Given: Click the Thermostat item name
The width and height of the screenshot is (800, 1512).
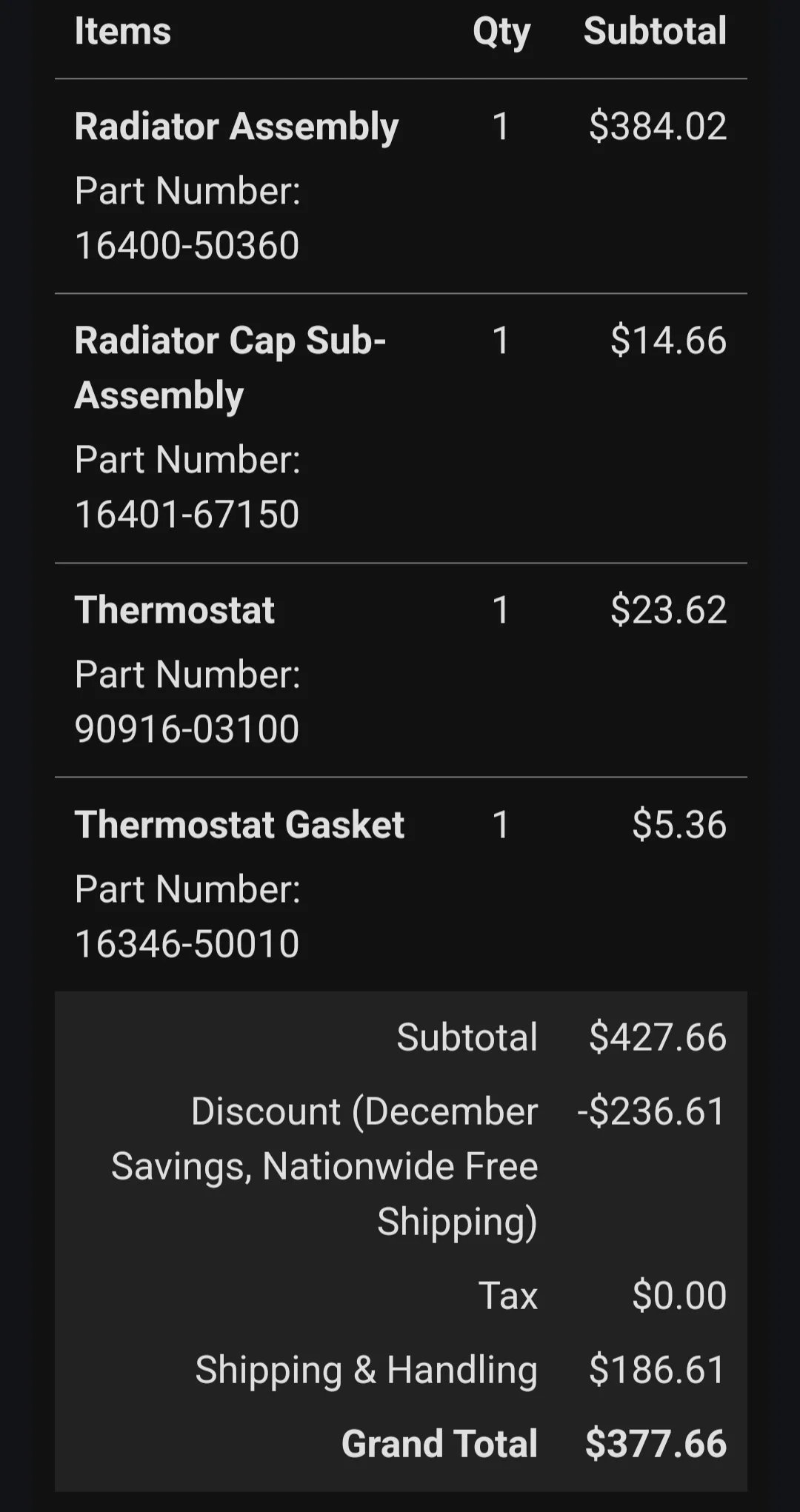Looking at the screenshot, I should [175, 610].
